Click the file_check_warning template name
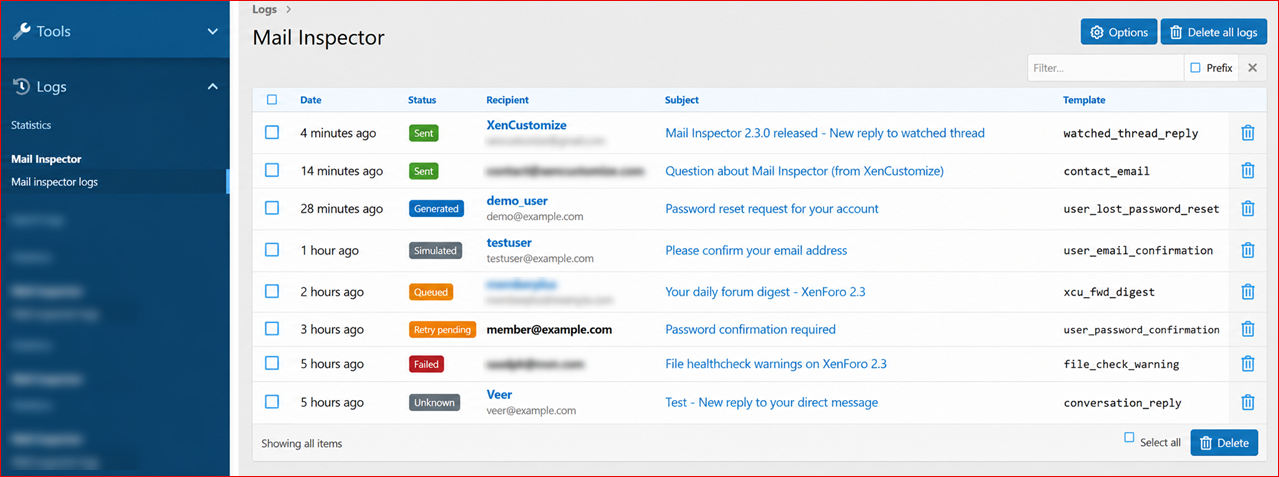This screenshot has width=1279, height=477. (1121, 364)
